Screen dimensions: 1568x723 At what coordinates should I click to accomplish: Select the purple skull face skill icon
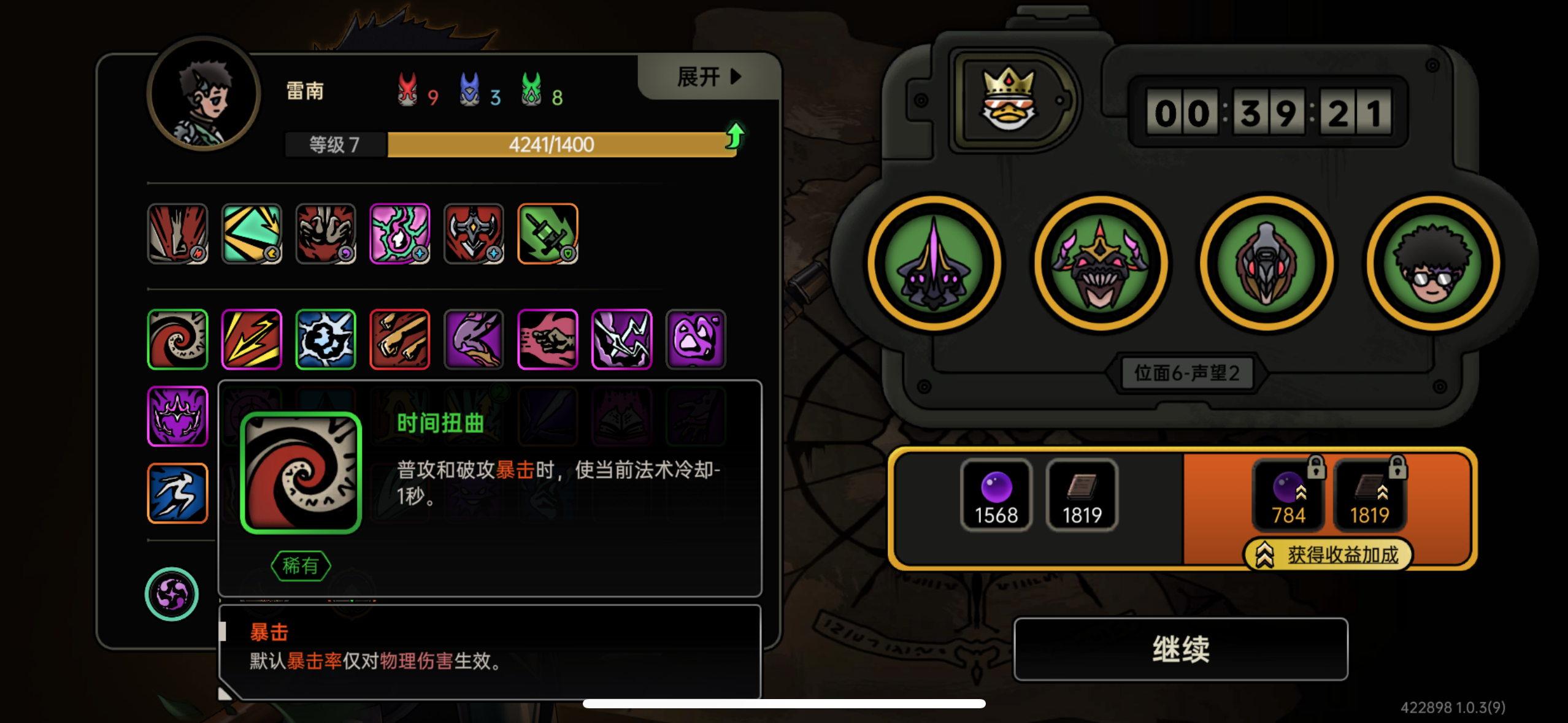point(696,339)
